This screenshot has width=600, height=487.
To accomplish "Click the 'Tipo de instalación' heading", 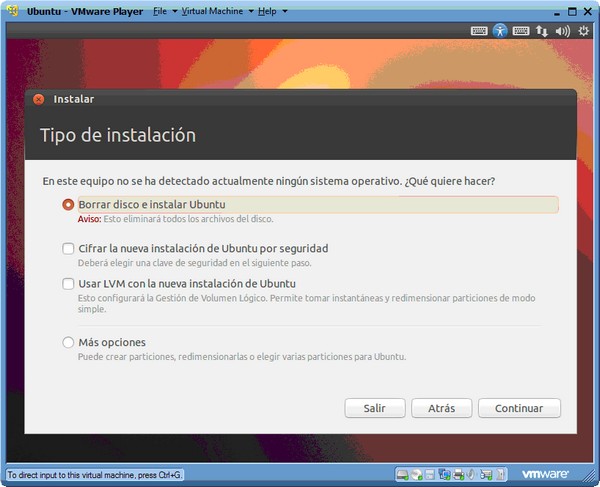I will coord(118,135).
